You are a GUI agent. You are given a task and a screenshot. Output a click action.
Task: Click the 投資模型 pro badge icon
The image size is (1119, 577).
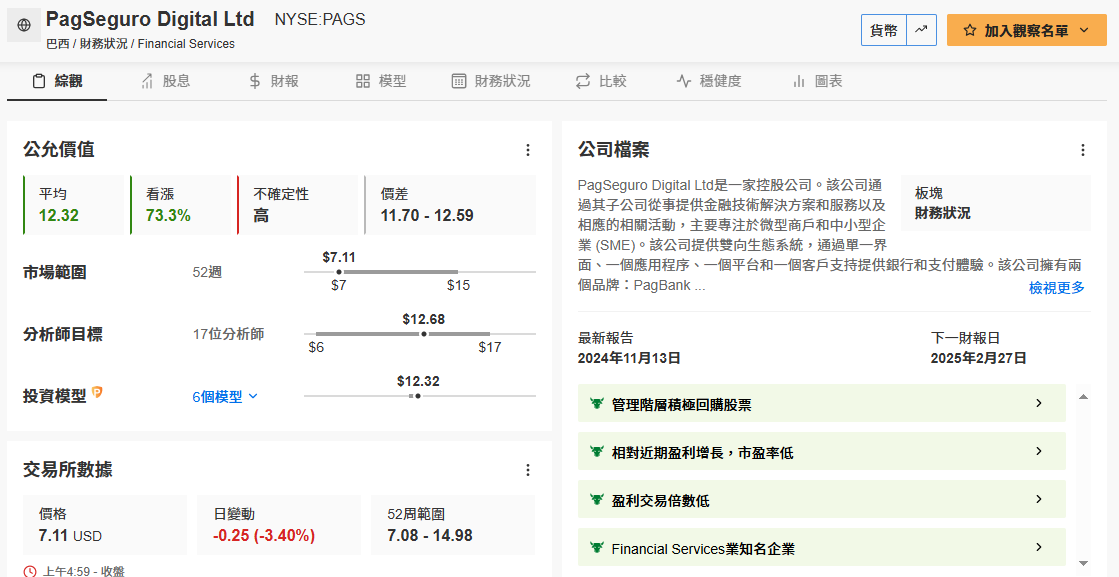point(97,392)
